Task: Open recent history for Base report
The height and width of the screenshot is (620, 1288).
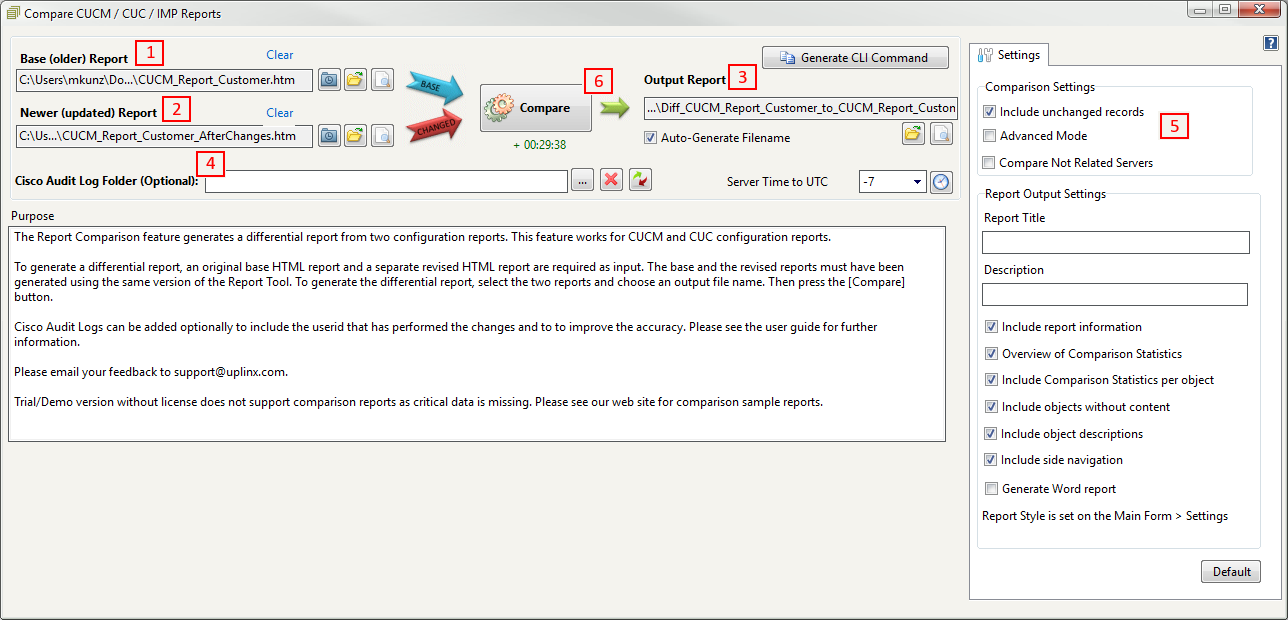Action: [330, 80]
